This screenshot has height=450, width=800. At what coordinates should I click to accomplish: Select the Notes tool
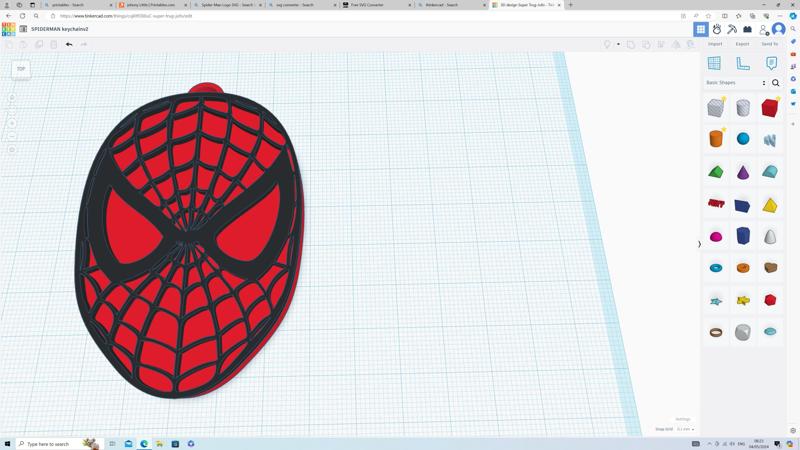pos(771,63)
